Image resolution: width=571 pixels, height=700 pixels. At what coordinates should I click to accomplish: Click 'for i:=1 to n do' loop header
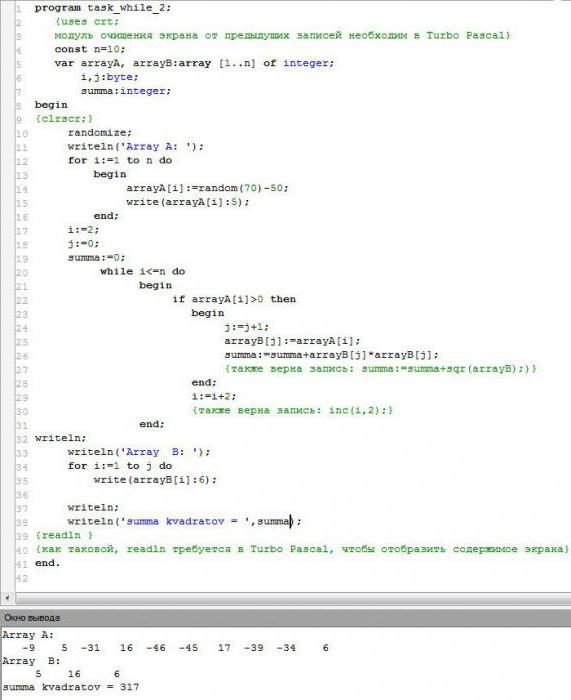[120, 160]
